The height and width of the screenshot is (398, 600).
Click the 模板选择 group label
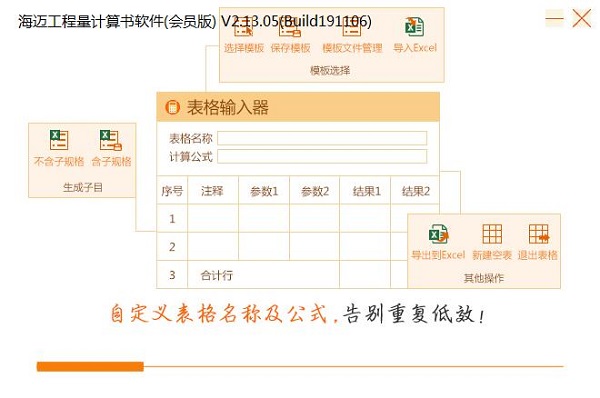click(x=330, y=70)
